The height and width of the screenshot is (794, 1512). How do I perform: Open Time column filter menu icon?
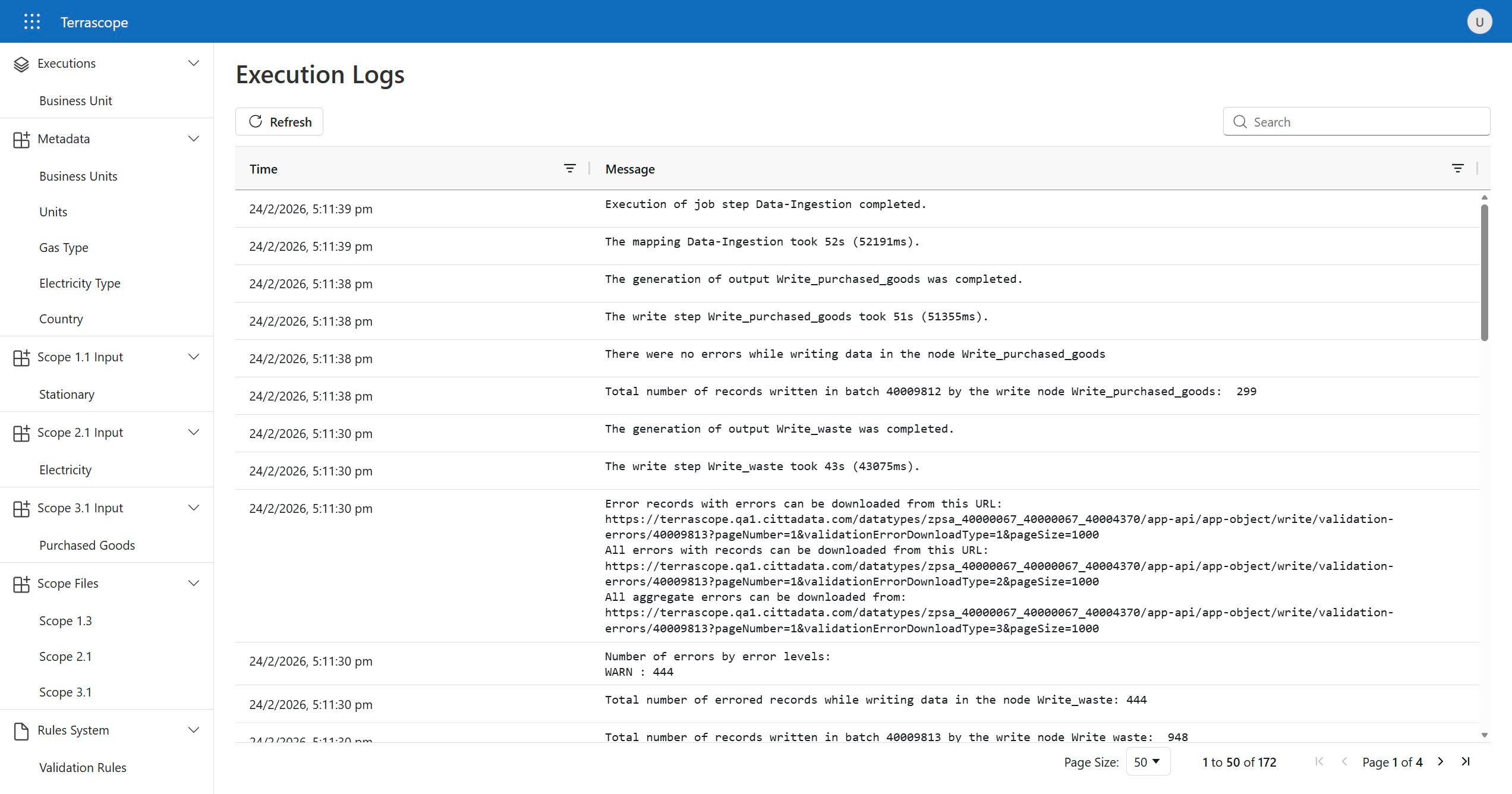click(569, 169)
